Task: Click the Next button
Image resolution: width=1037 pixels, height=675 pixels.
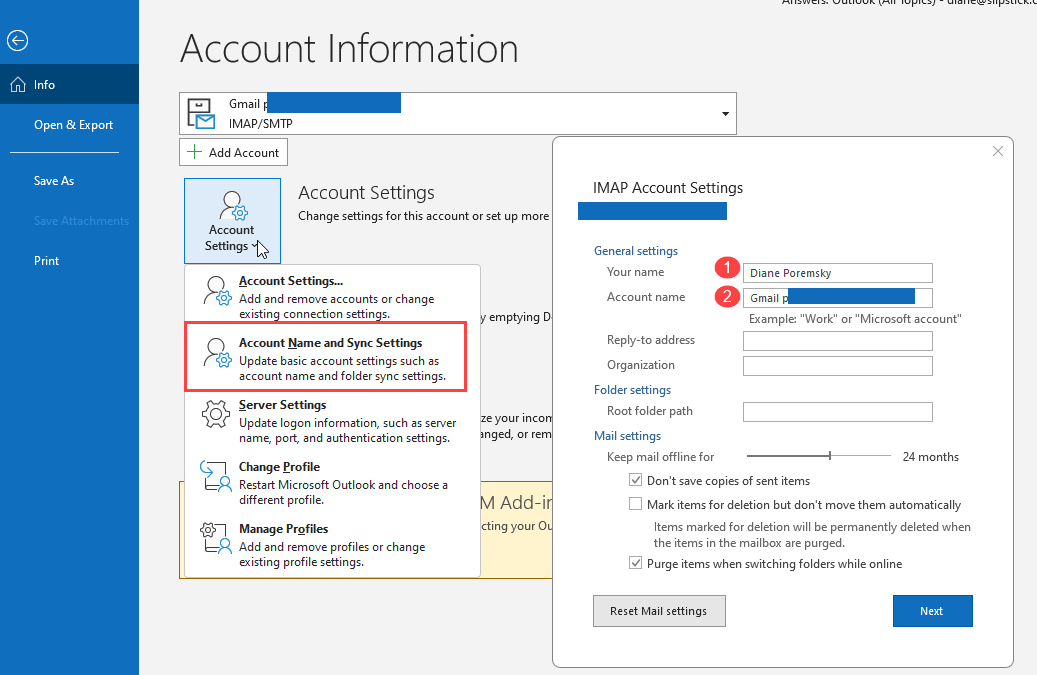Action: pyautogui.click(x=933, y=611)
